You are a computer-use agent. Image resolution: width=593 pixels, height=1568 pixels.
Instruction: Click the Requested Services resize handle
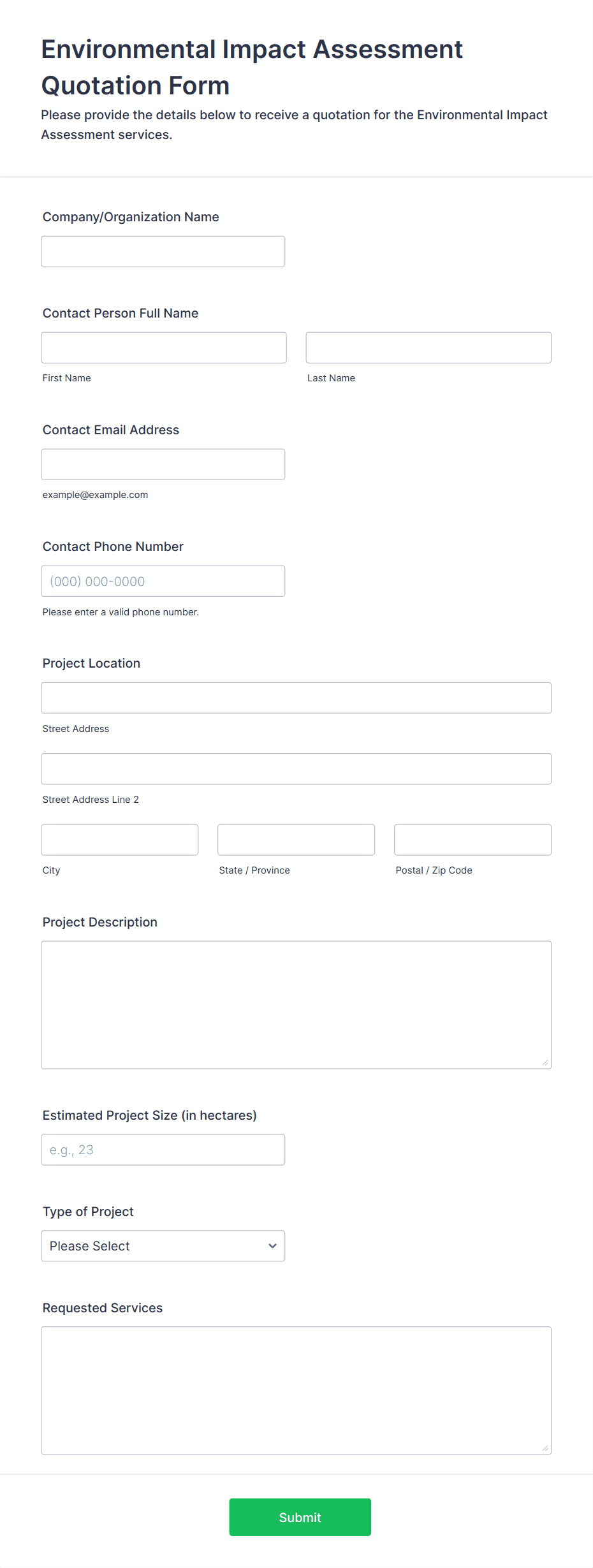tap(545, 1448)
